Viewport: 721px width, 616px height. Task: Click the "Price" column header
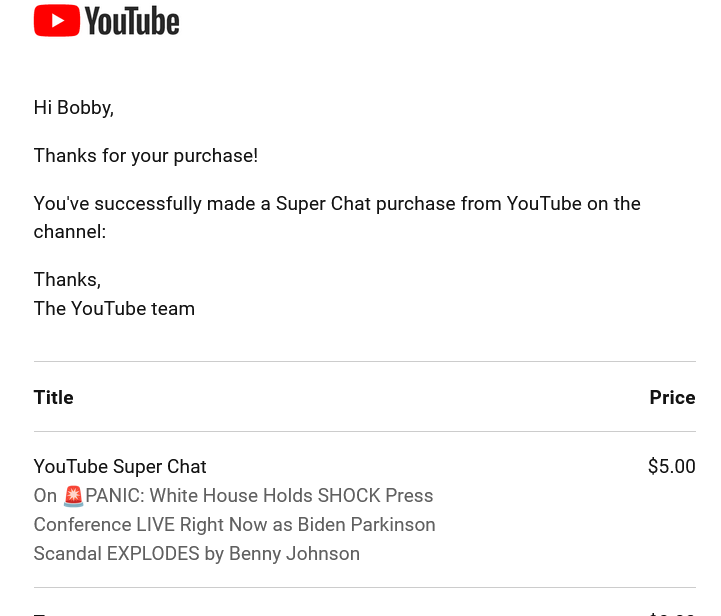point(672,397)
